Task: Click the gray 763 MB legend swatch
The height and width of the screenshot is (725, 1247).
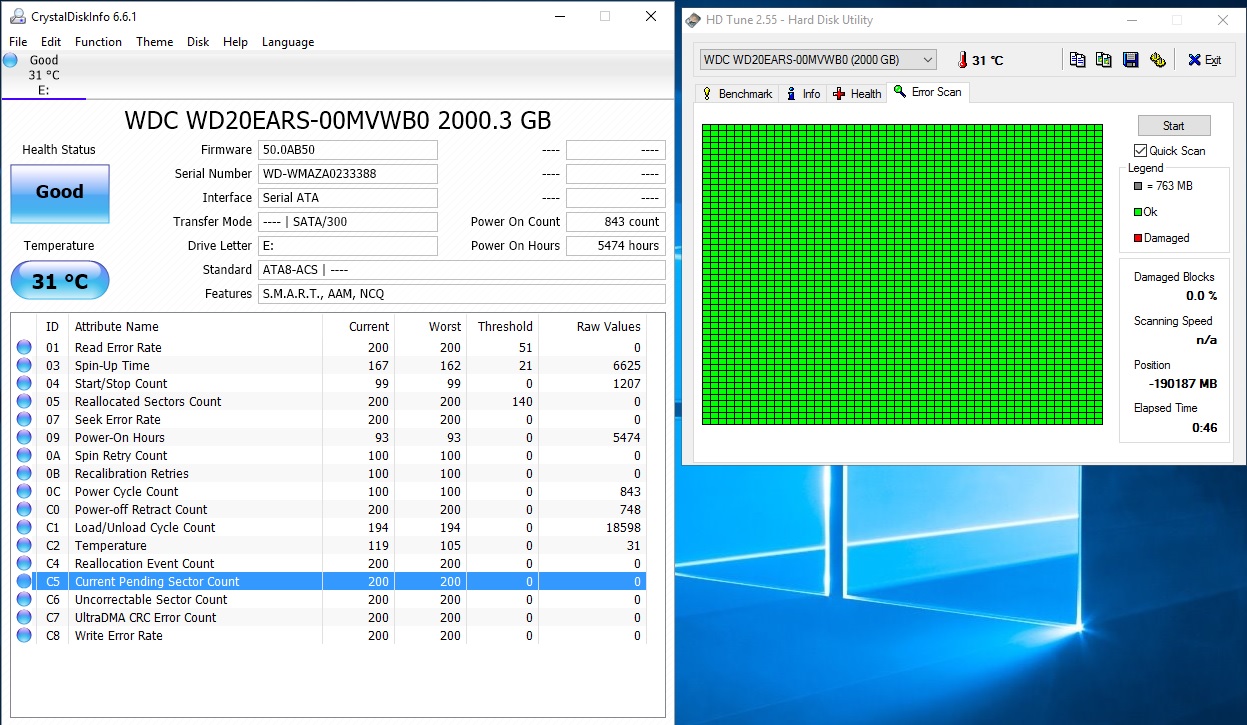Action: pos(1138,186)
